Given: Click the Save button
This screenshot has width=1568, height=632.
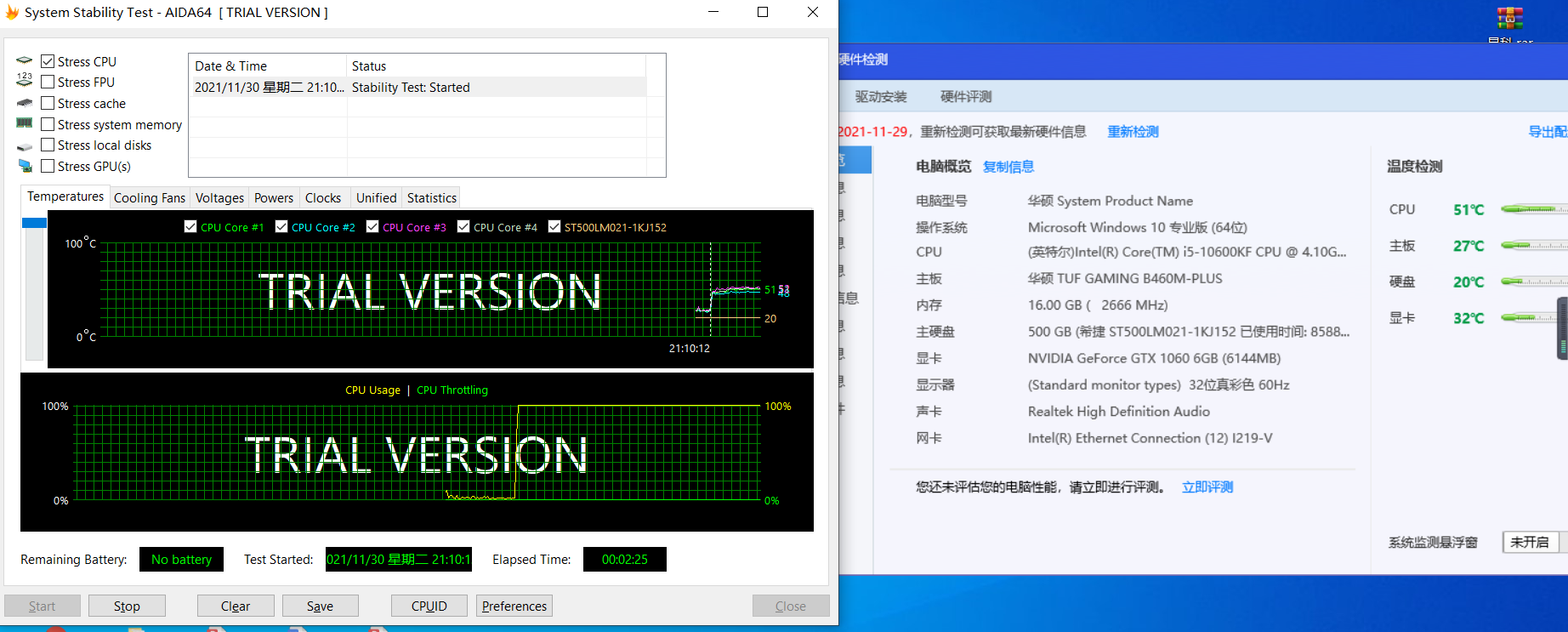Looking at the screenshot, I should tap(320, 606).
